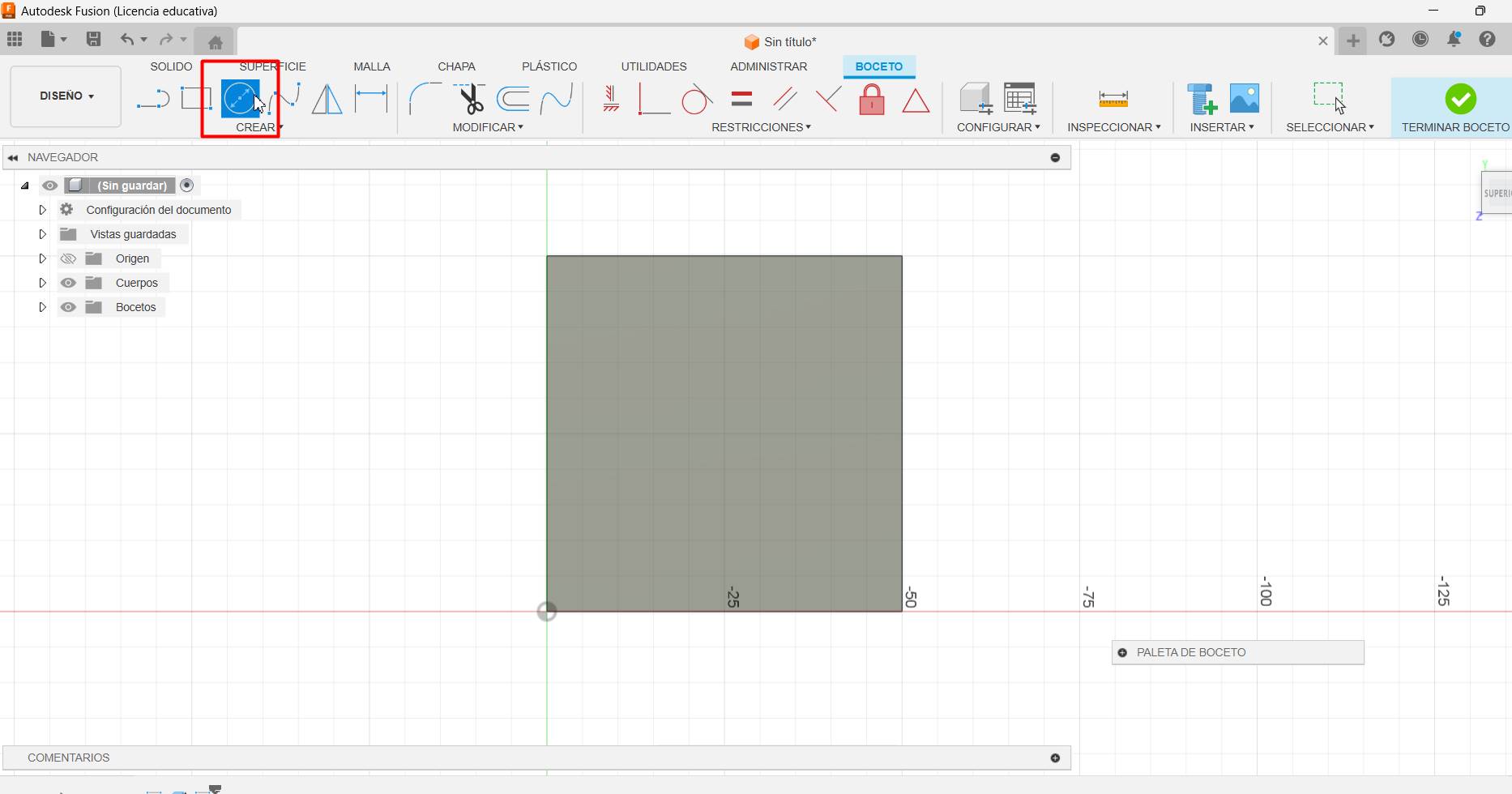This screenshot has width=1512, height=794.
Task: Switch to the UTILIDADES tab
Action: (654, 66)
